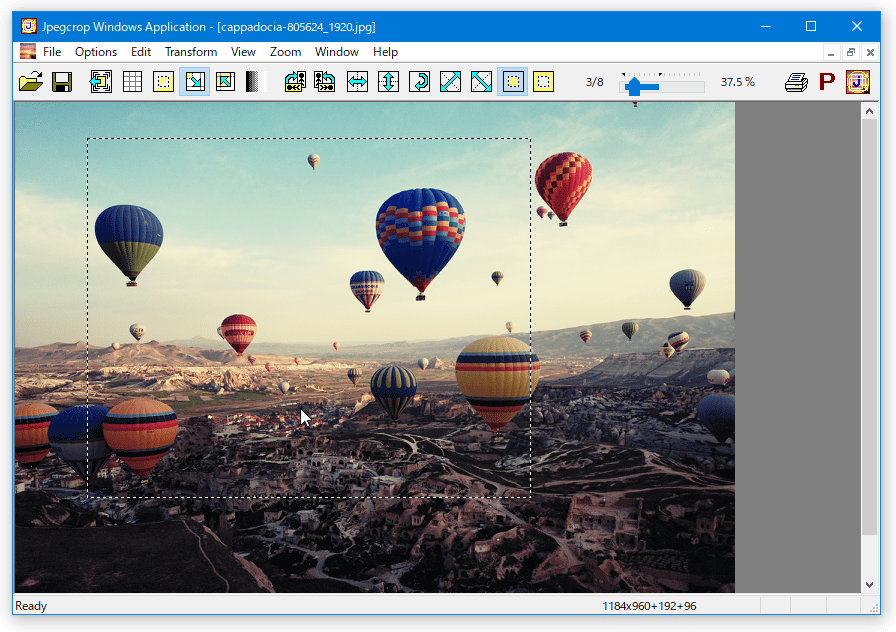Image resolution: width=896 pixels, height=632 pixels.
Task: Click the red P icon
Action: [827, 82]
